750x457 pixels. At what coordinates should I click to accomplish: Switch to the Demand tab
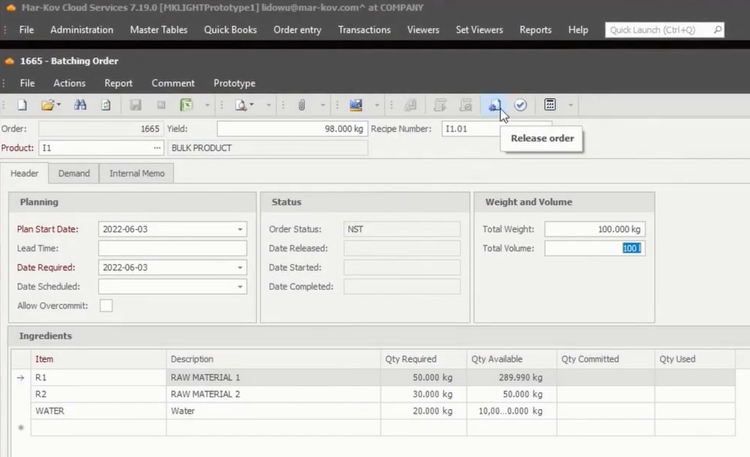tap(74, 173)
